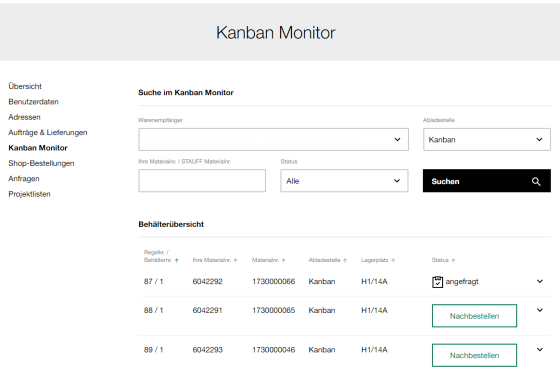
Task: Click Nachbestellen for row 89 / 1
Action: coord(474,355)
